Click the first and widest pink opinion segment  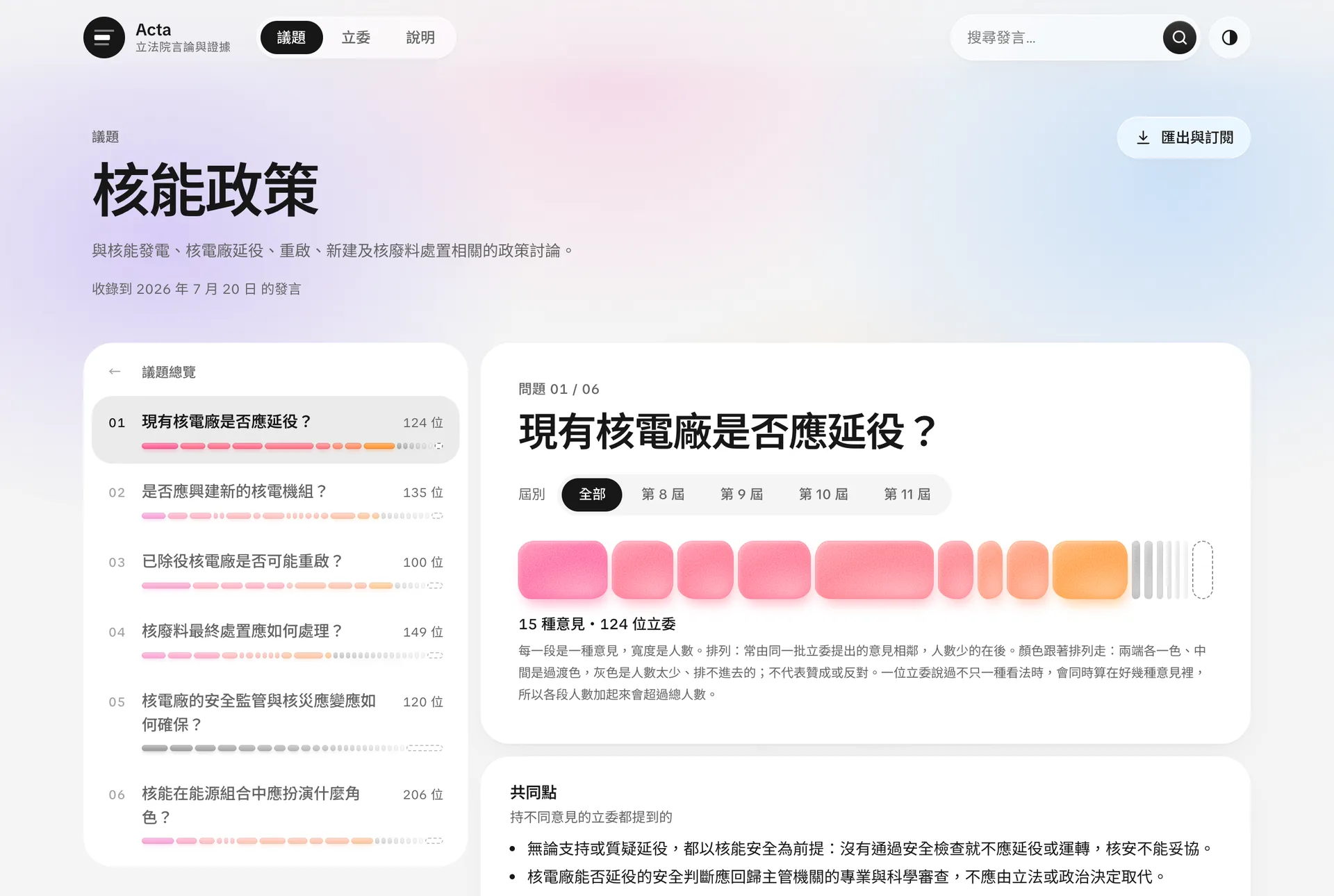click(563, 570)
